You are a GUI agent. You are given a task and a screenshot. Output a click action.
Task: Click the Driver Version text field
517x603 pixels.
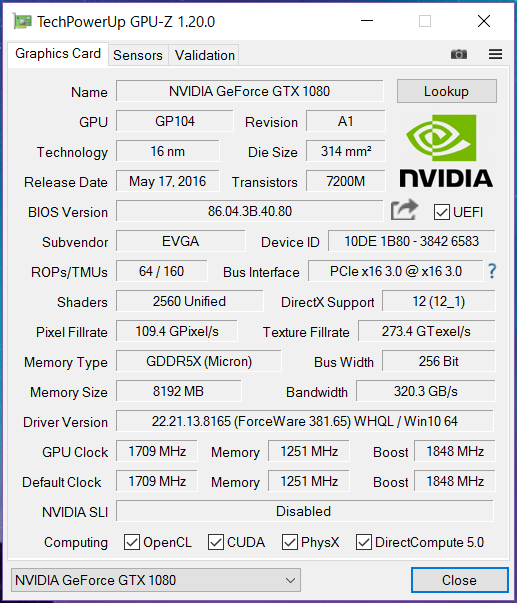[x=305, y=421]
